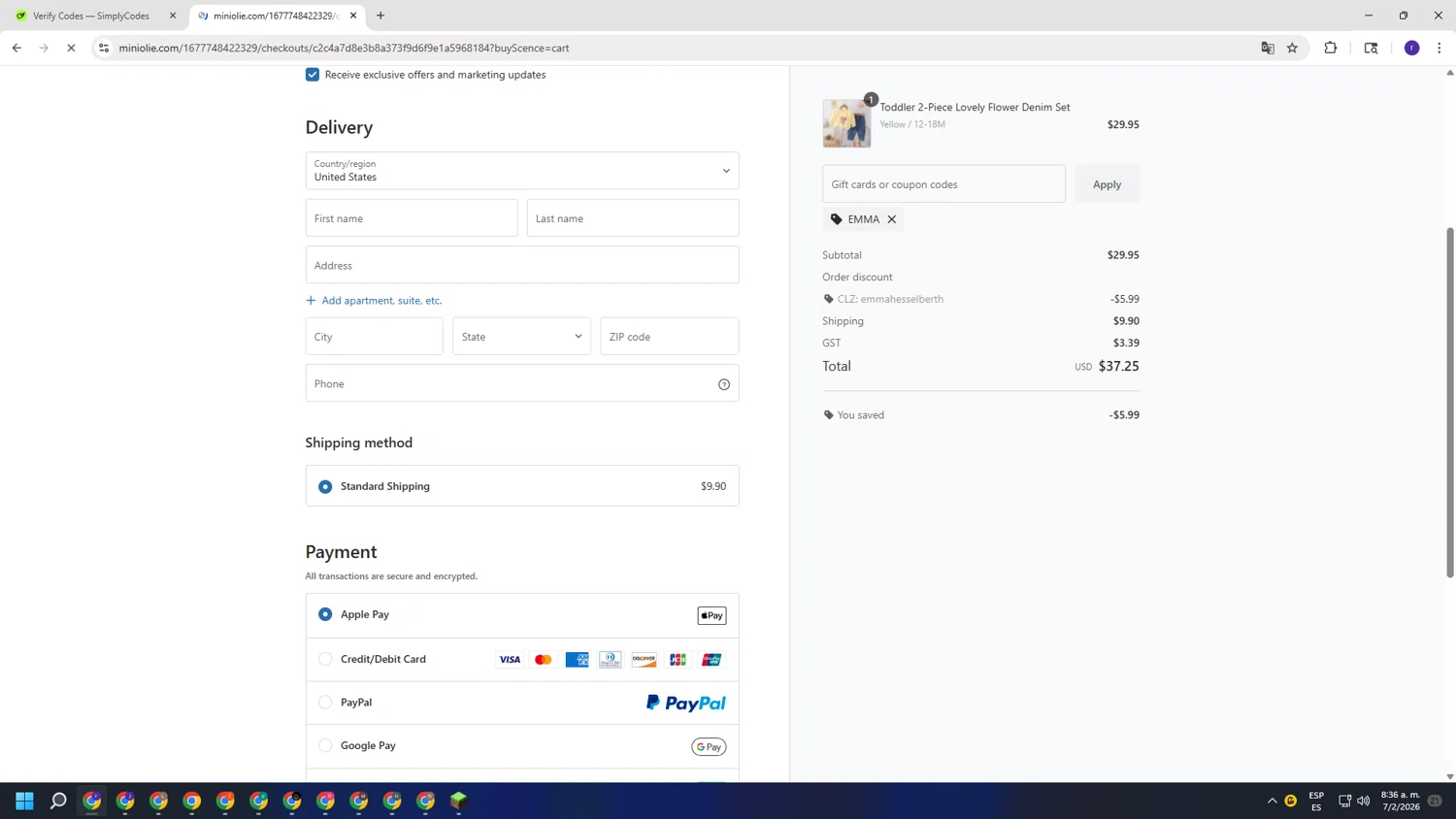Open the Country/region dropdown
The image size is (1456, 819).
click(x=522, y=171)
